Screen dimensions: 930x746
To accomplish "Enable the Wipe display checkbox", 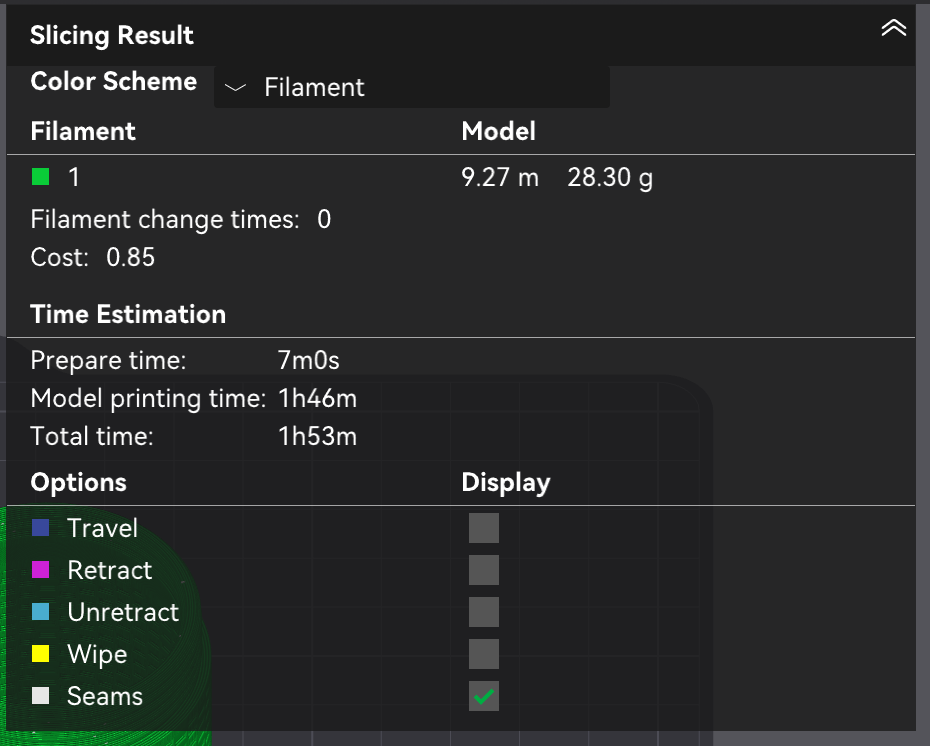I will (484, 654).
